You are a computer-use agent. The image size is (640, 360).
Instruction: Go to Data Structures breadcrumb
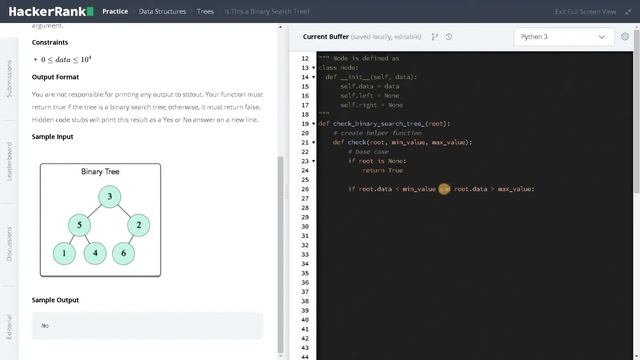pos(162,11)
